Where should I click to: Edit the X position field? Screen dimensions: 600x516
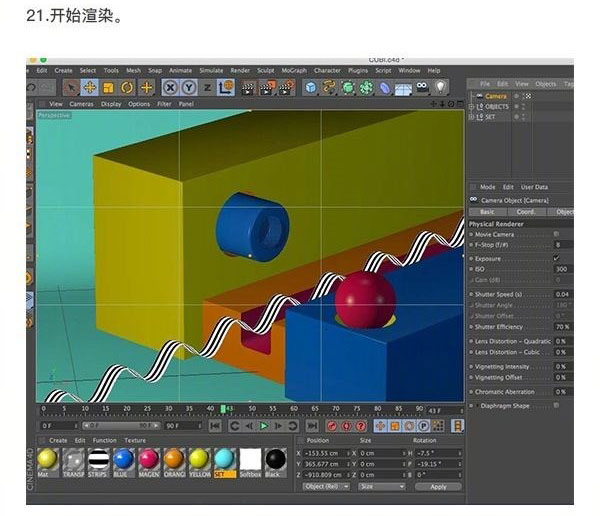(327, 453)
